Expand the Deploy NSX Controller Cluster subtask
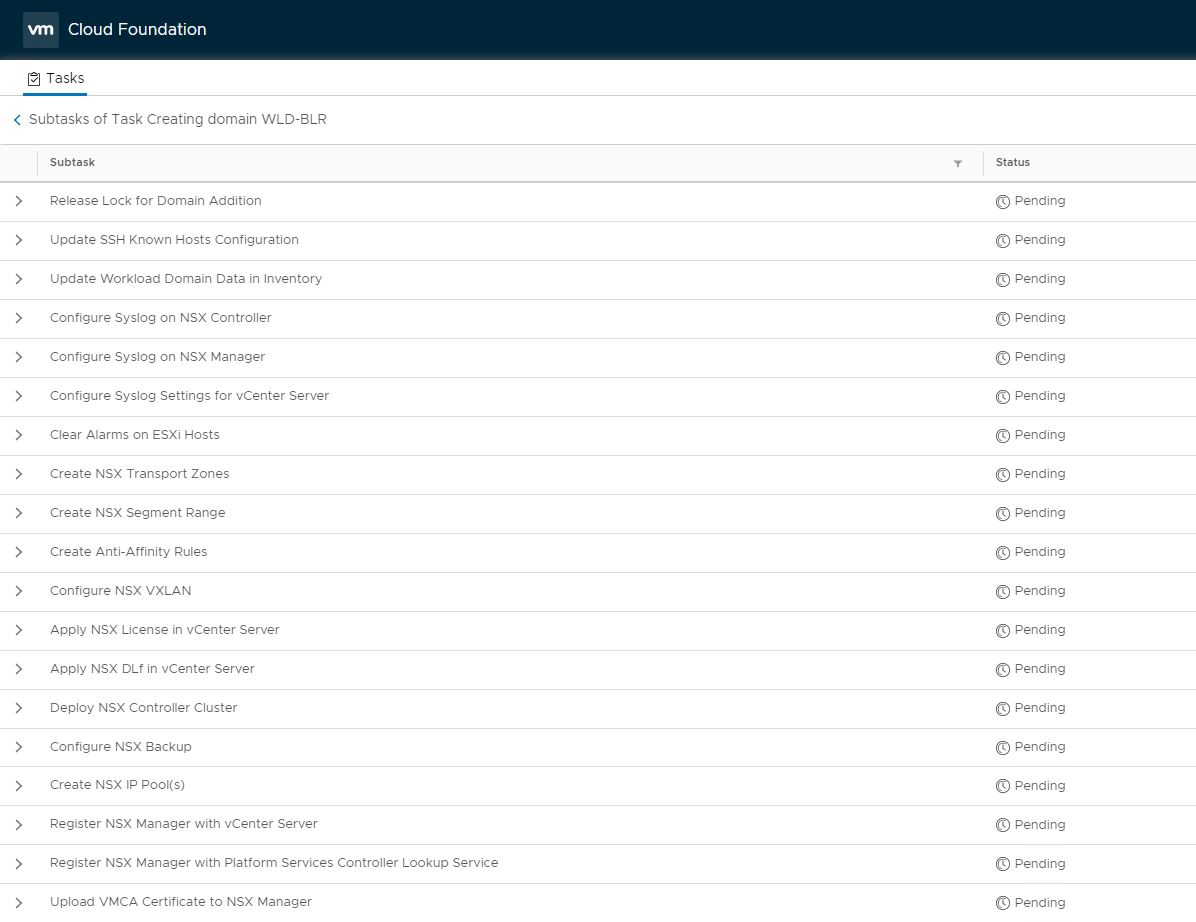 point(19,708)
